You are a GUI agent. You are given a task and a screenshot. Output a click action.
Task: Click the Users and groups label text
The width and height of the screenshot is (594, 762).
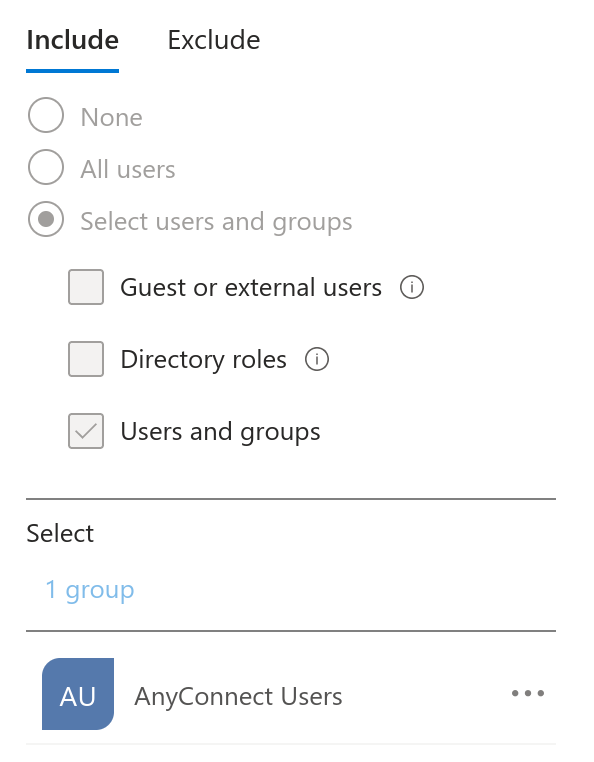tap(221, 432)
